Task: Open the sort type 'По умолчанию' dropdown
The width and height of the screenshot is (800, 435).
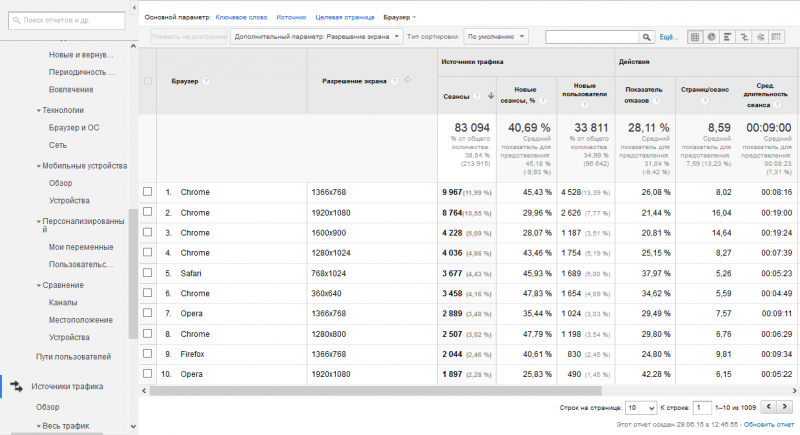Action: (x=496, y=37)
